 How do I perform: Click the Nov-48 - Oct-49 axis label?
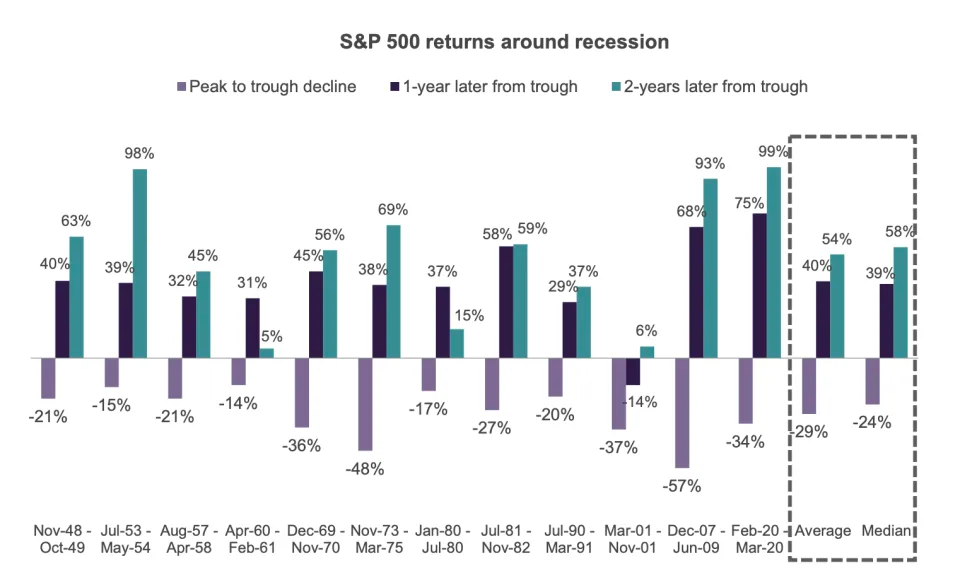tap(62, 539)
